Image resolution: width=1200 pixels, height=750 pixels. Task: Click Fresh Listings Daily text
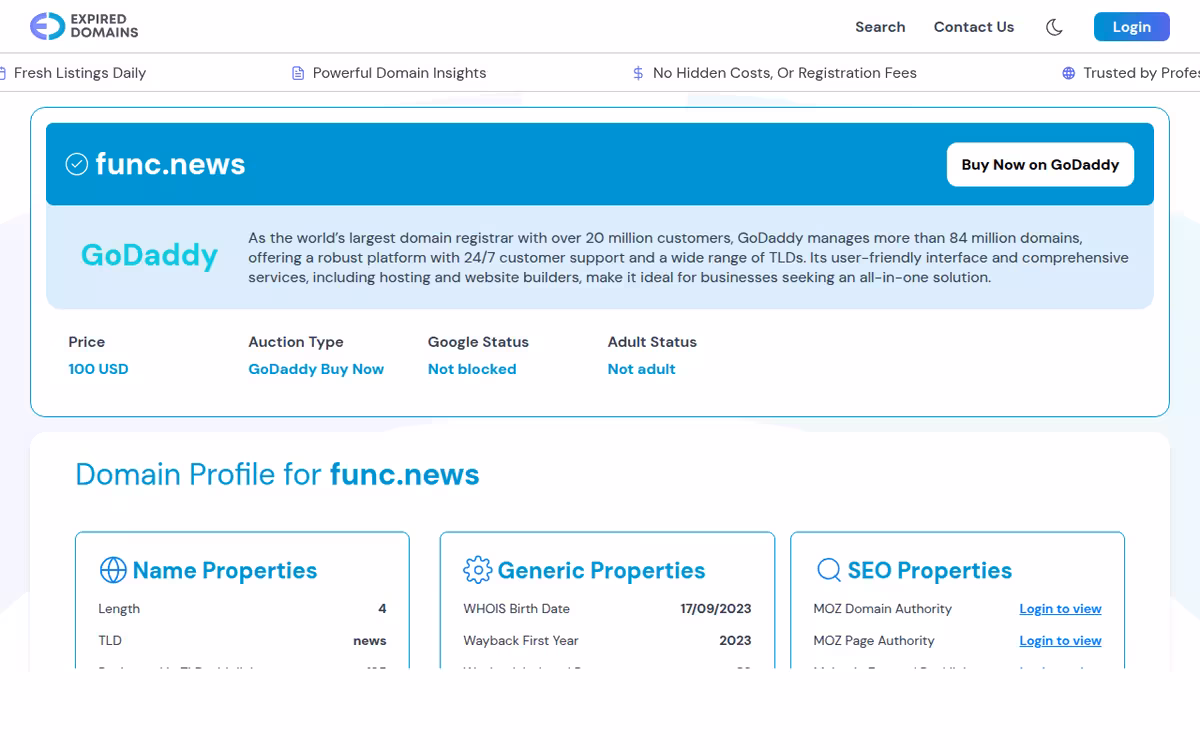coord(80,73)
